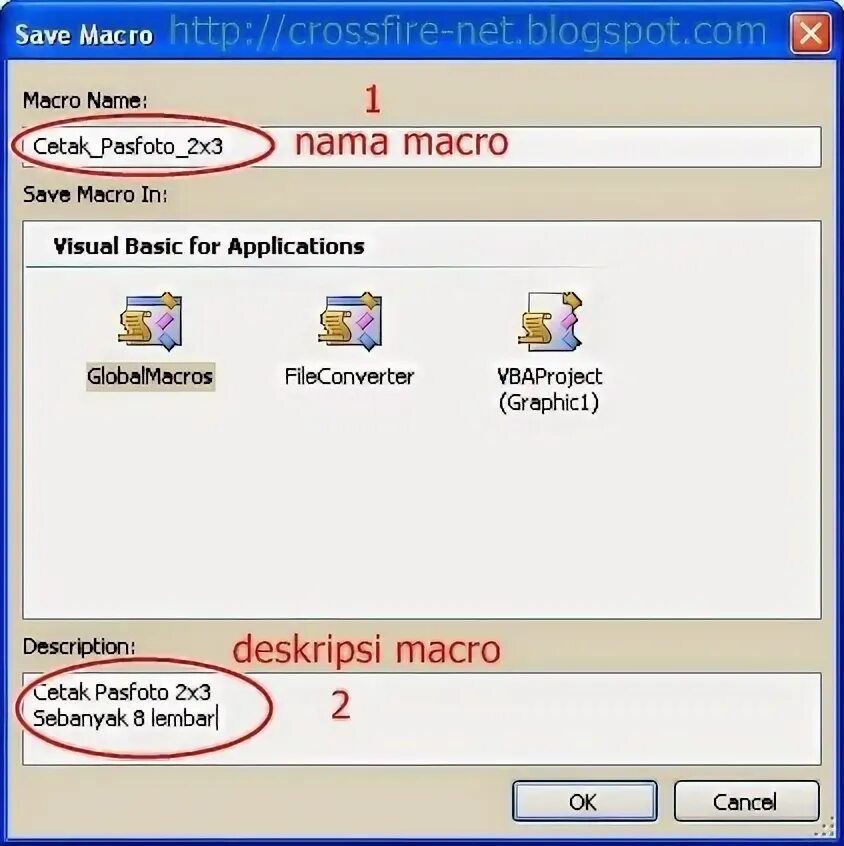Click the 'Macro Name:' label

pyautogui.click(x=85, y=100)
